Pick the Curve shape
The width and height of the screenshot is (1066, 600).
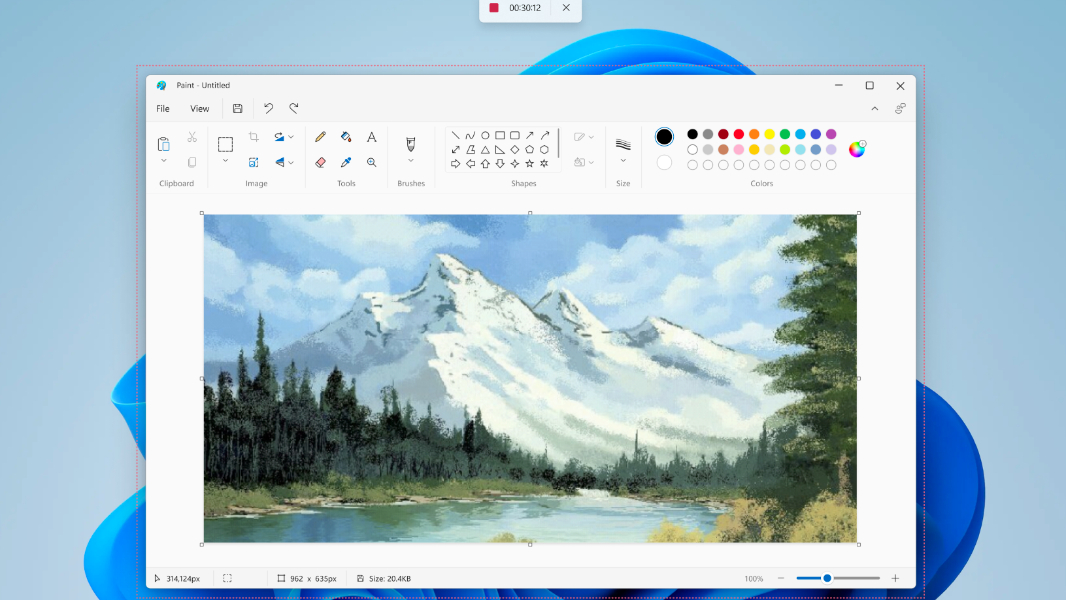tap(470, 135)
